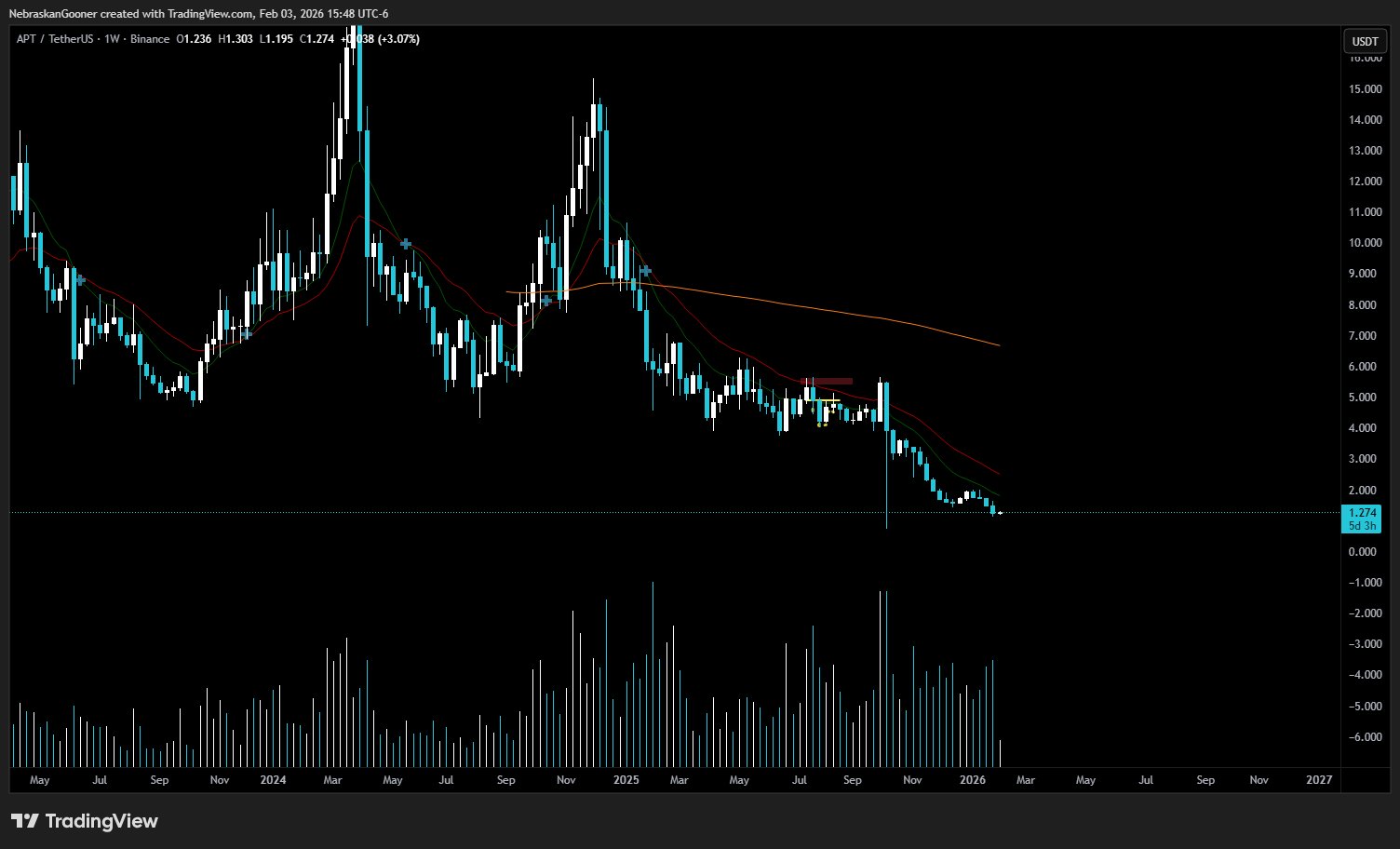Click the 1W interval in the chart legend
The height and width of the screenshot is (849, 1400).
[112, 39]
